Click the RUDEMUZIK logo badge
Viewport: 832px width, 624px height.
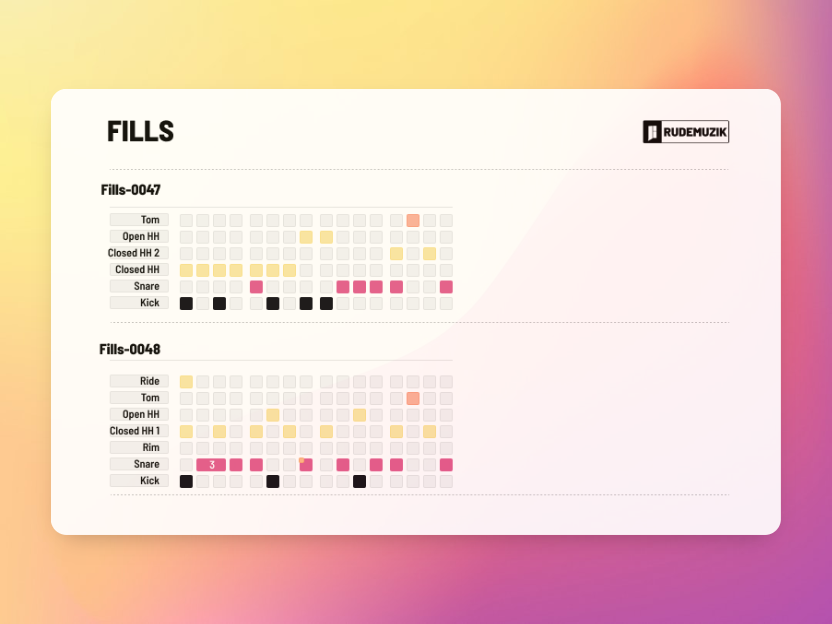click(685, 132)
